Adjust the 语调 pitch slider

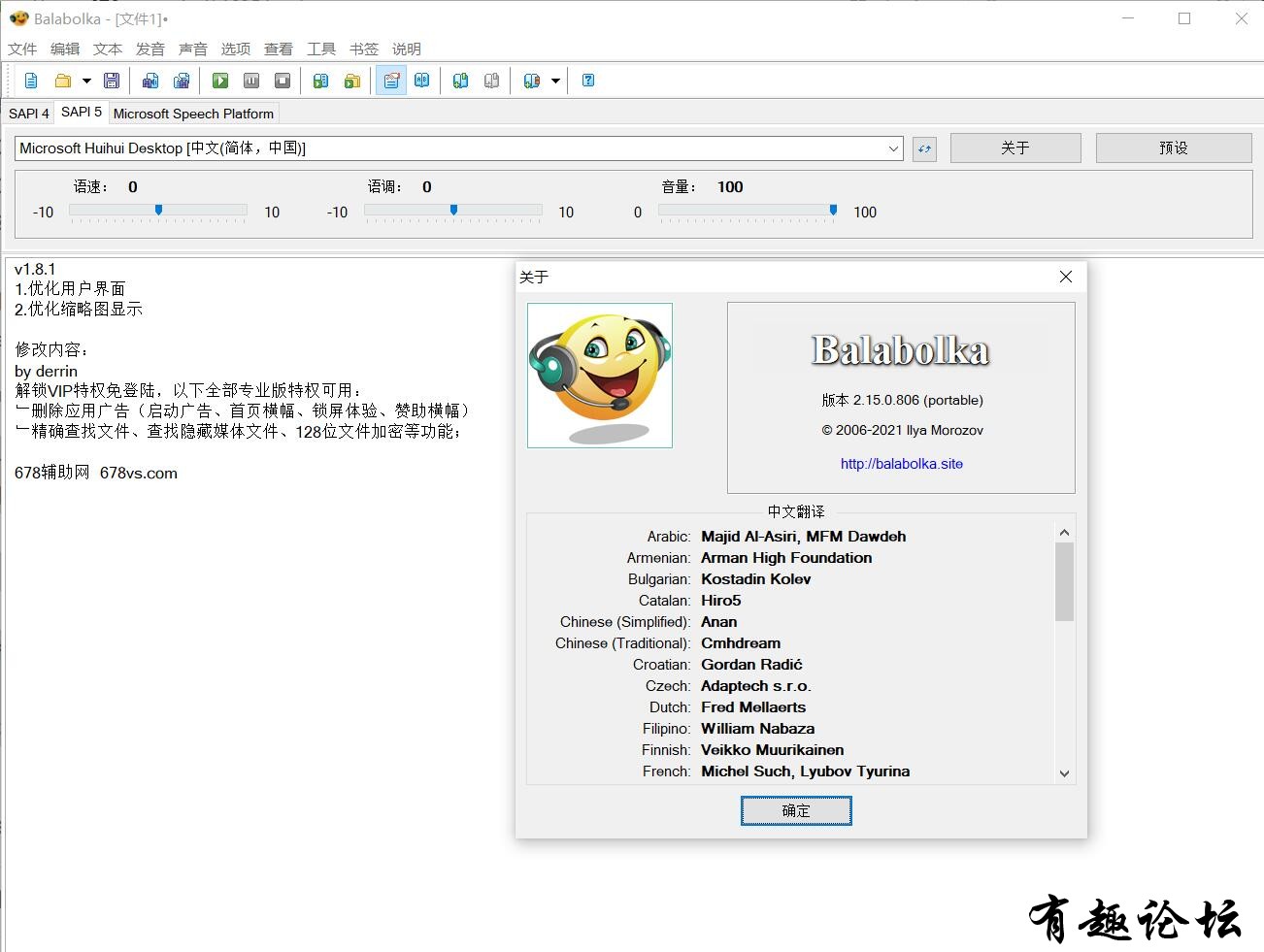[452, 210]
